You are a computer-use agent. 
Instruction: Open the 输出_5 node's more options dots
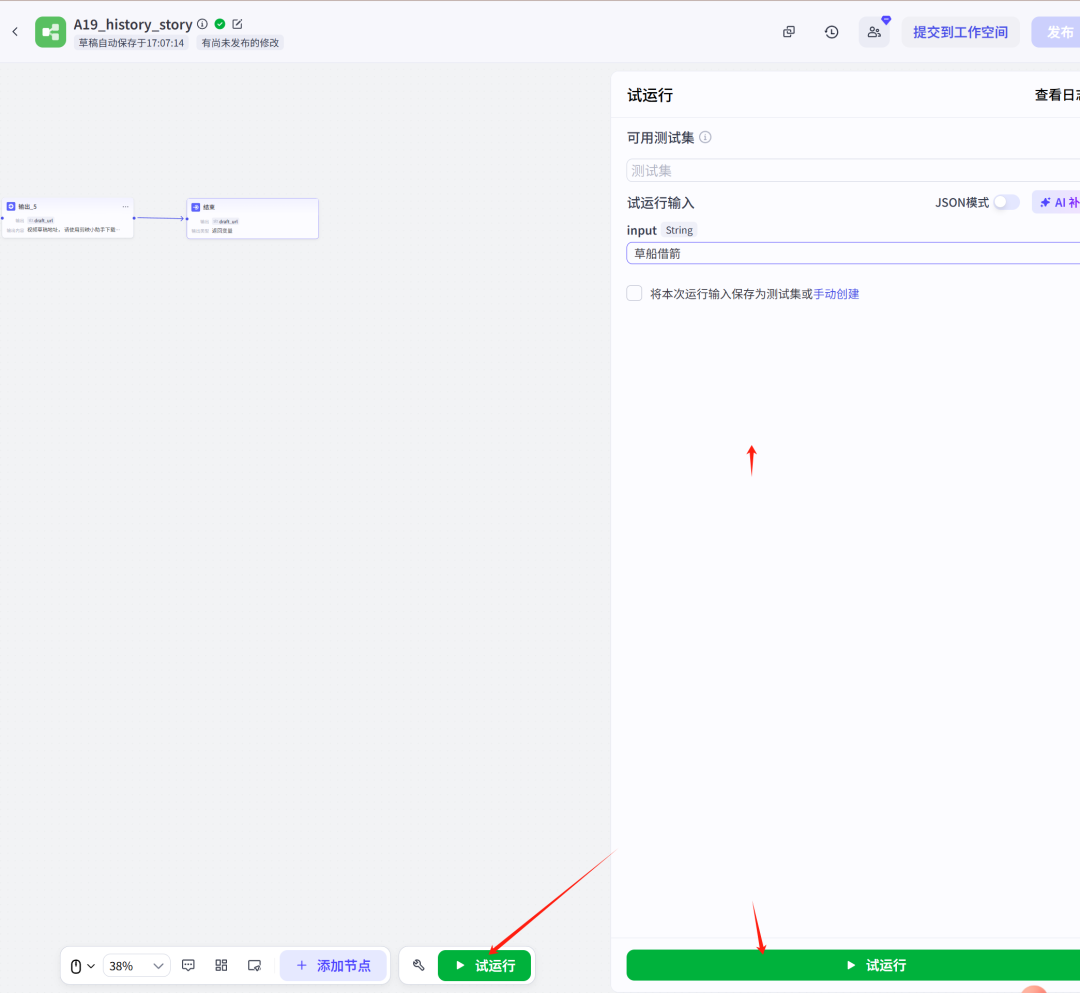tap(125, 207)
